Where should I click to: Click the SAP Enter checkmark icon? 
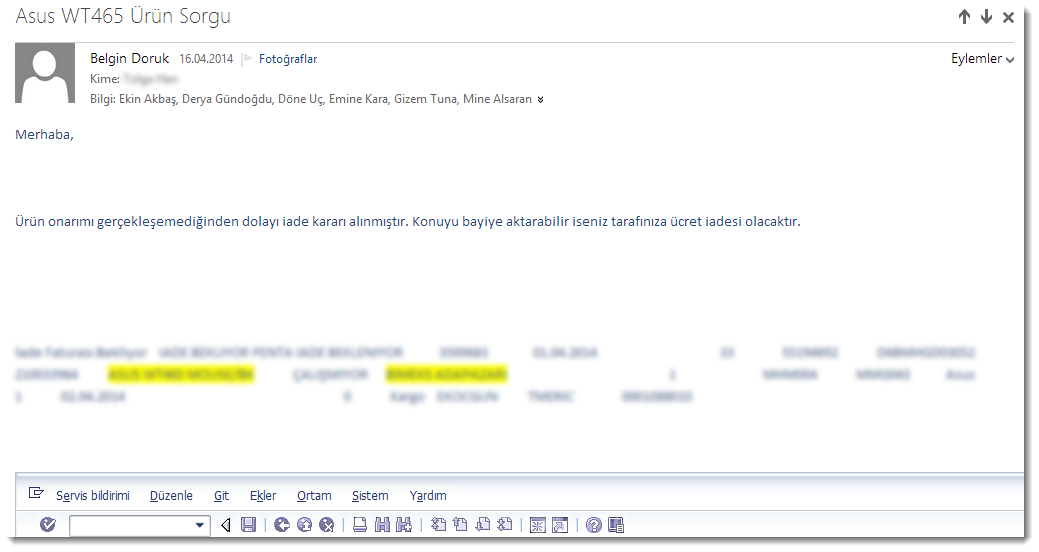tap(47, 525)
